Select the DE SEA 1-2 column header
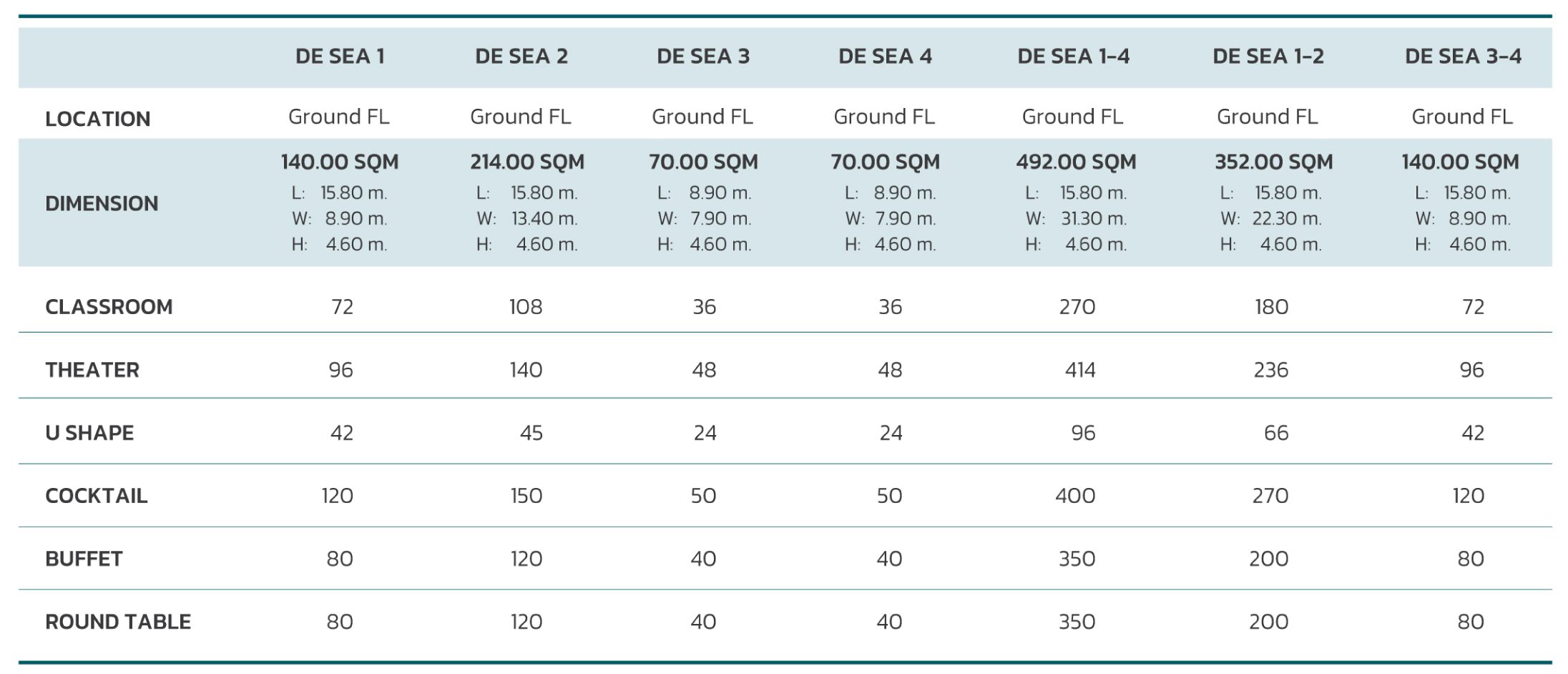Screen dimensions: 1568x674 point(1268,57)
